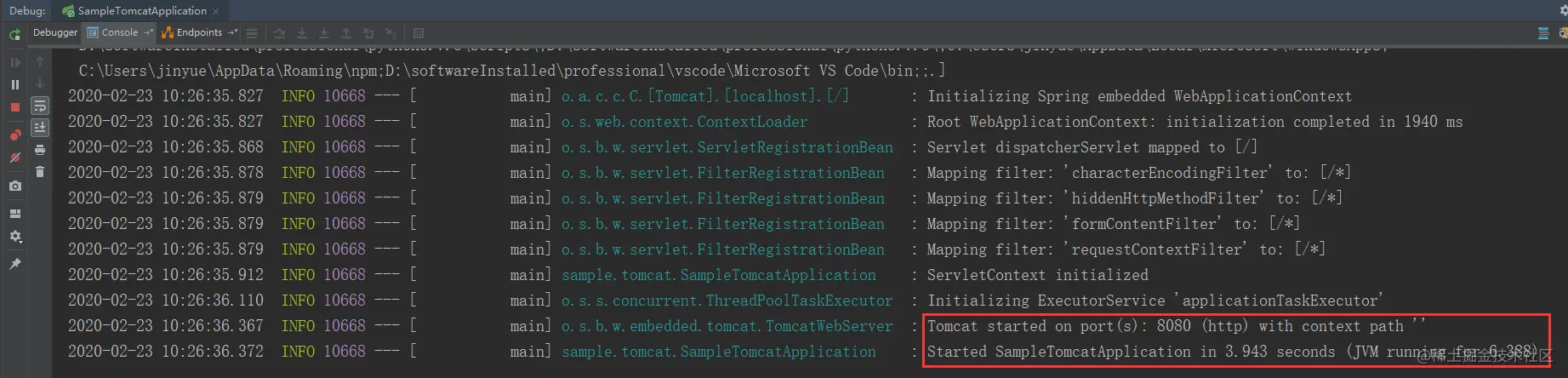This screenshot has width=1568, height=378.
Task: Open the SampleTomcatApplication debug session tab
Action: 141,11
